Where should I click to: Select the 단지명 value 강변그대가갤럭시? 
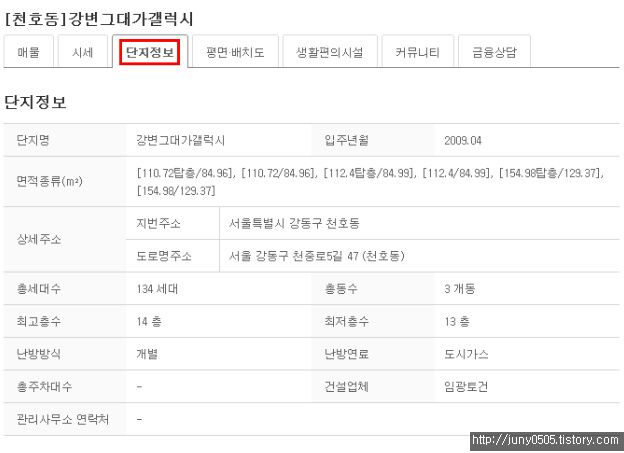pyautogui.click(x=181, y=140)
